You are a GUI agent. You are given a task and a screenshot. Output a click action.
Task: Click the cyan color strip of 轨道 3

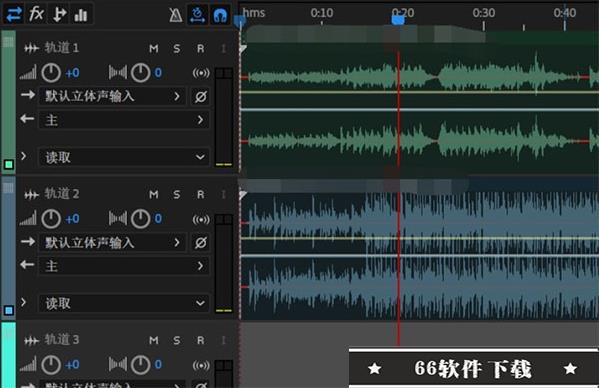pos(8,355)
